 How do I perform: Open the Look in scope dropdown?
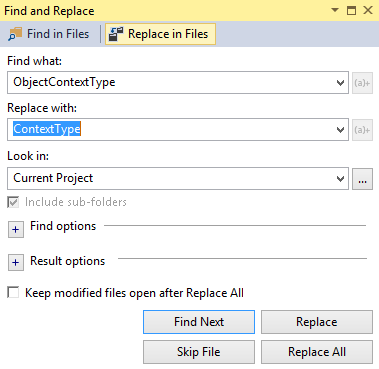[x=340, y=179]
